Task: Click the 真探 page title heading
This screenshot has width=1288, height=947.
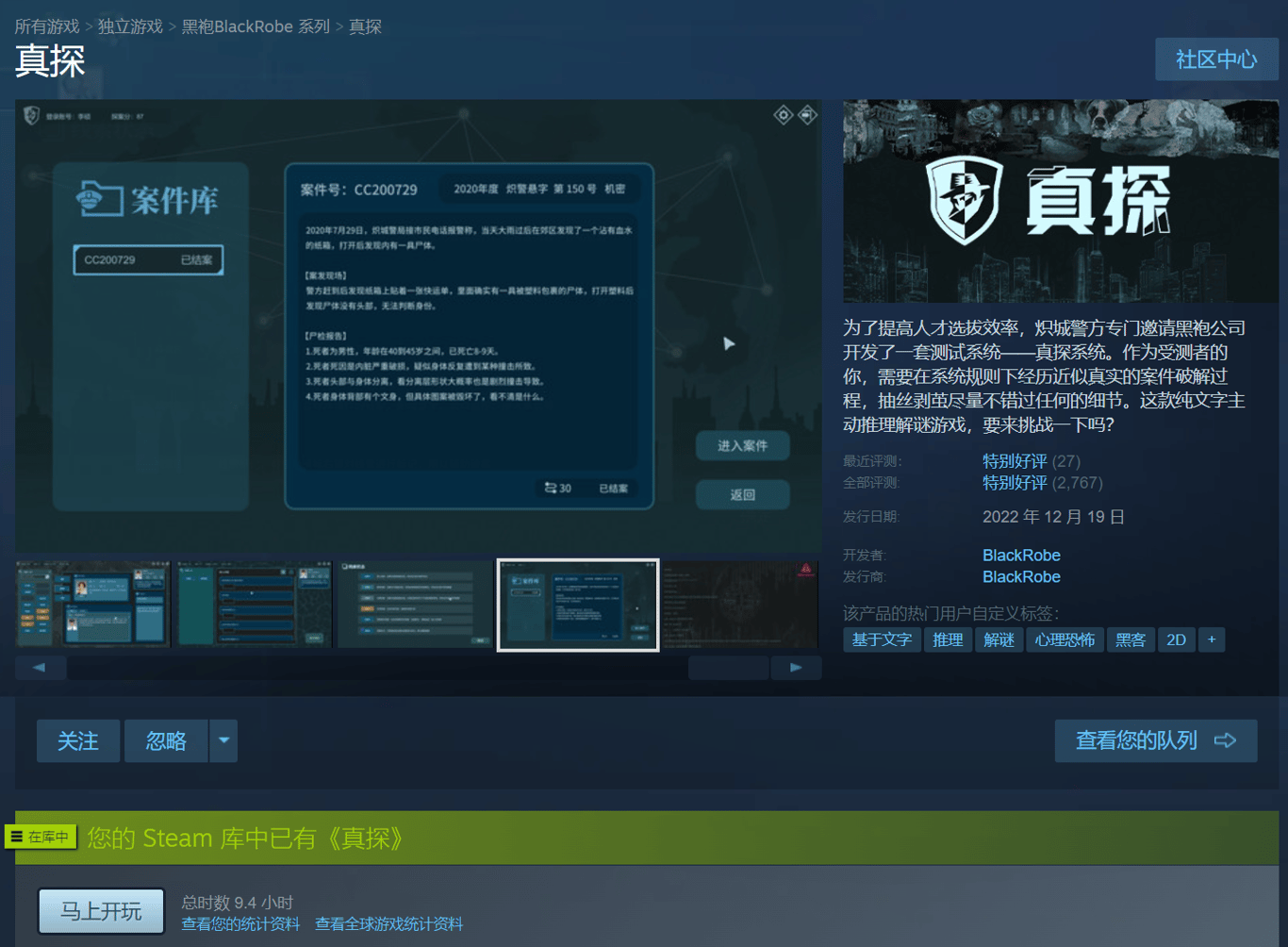Action: coord(50,61)
